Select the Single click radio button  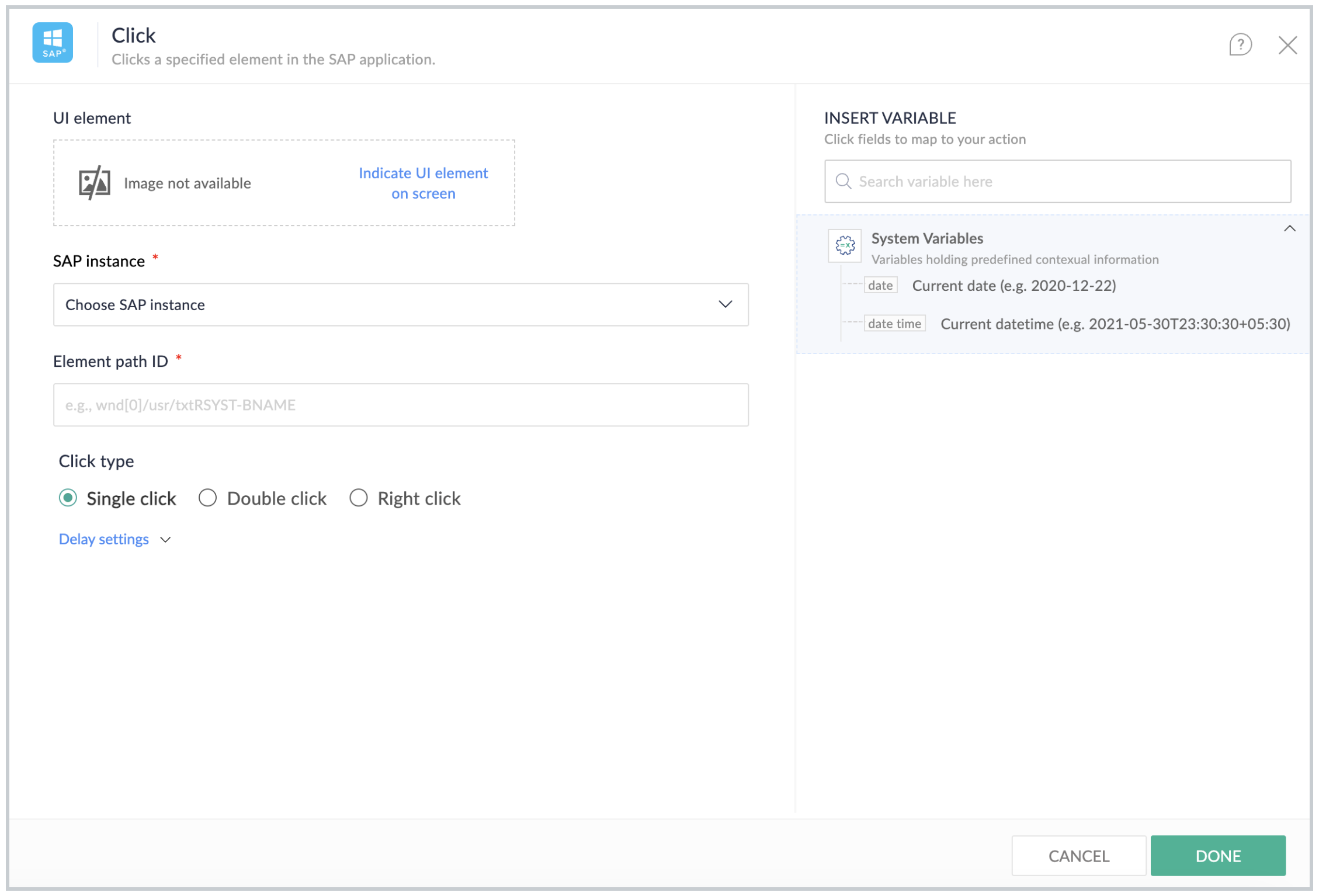point(68,498)
